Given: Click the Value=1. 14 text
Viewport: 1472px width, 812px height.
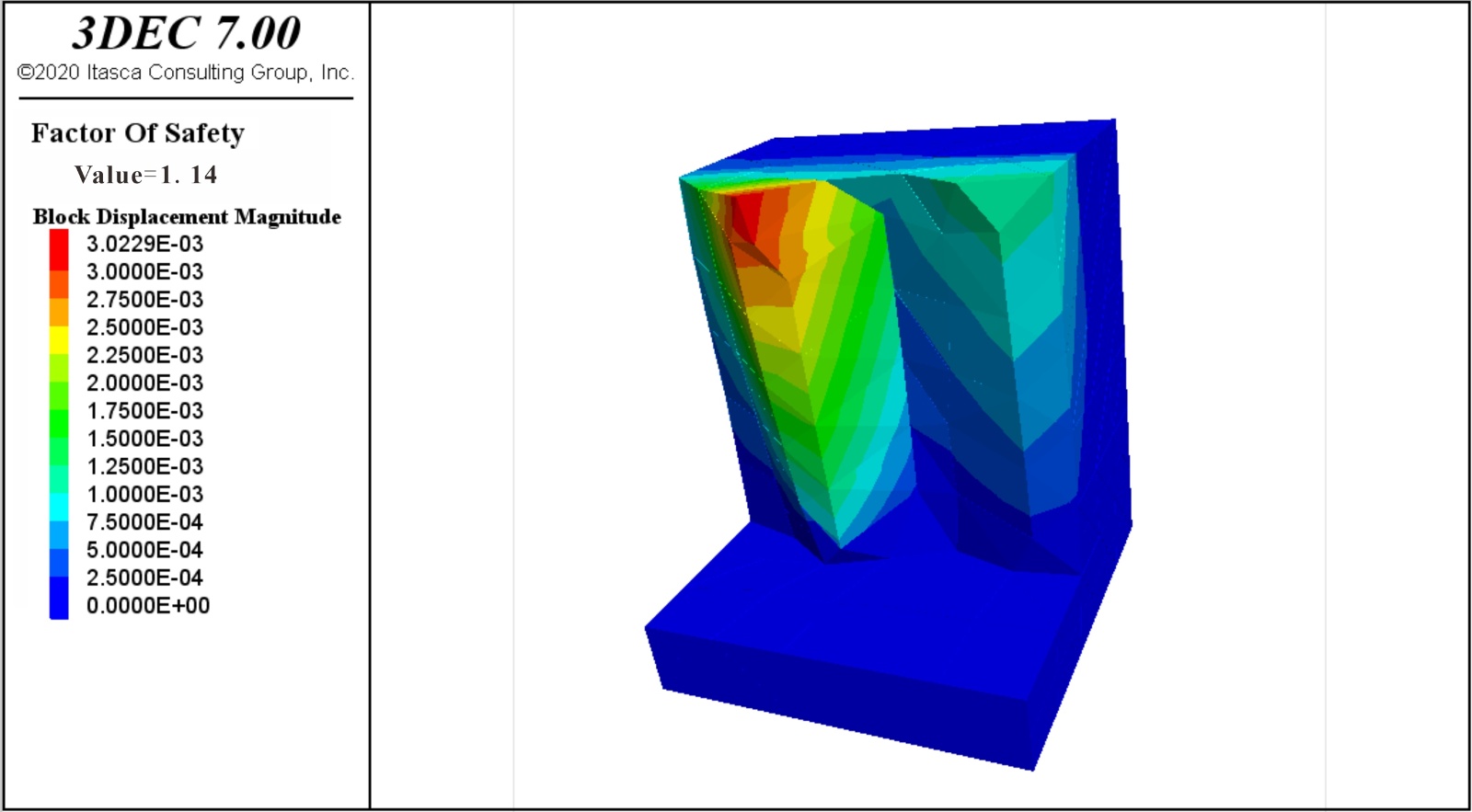Looking at the screenshot, I should [145, 175].
